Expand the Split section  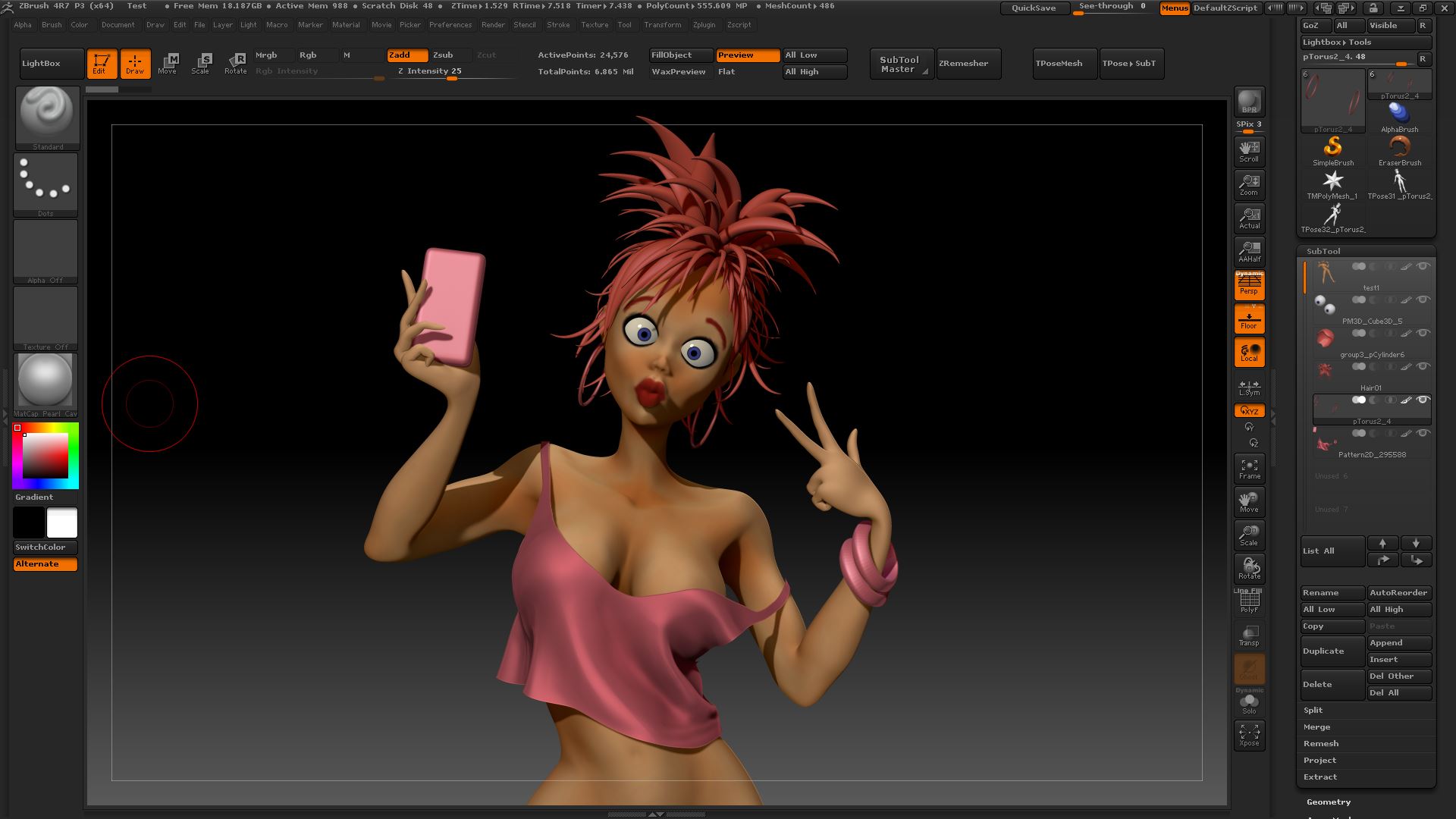[x=1313, y=710]
